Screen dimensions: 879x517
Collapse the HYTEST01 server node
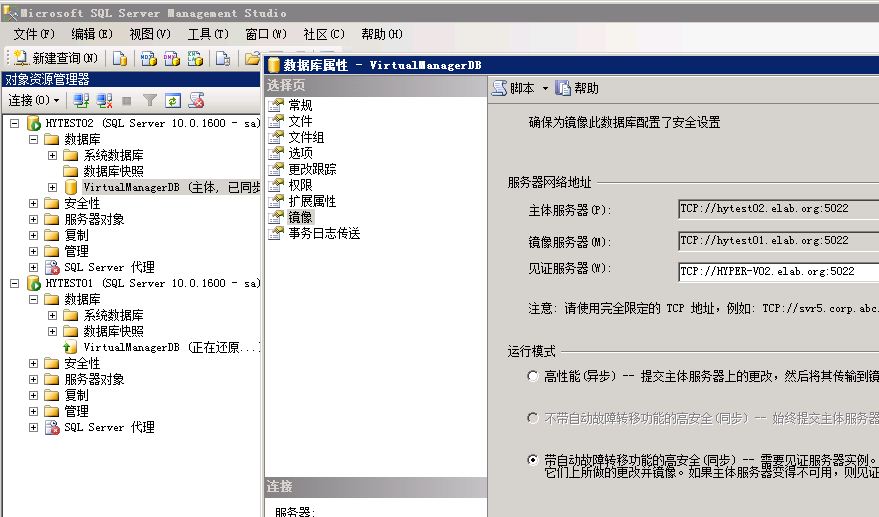point(15,284)
